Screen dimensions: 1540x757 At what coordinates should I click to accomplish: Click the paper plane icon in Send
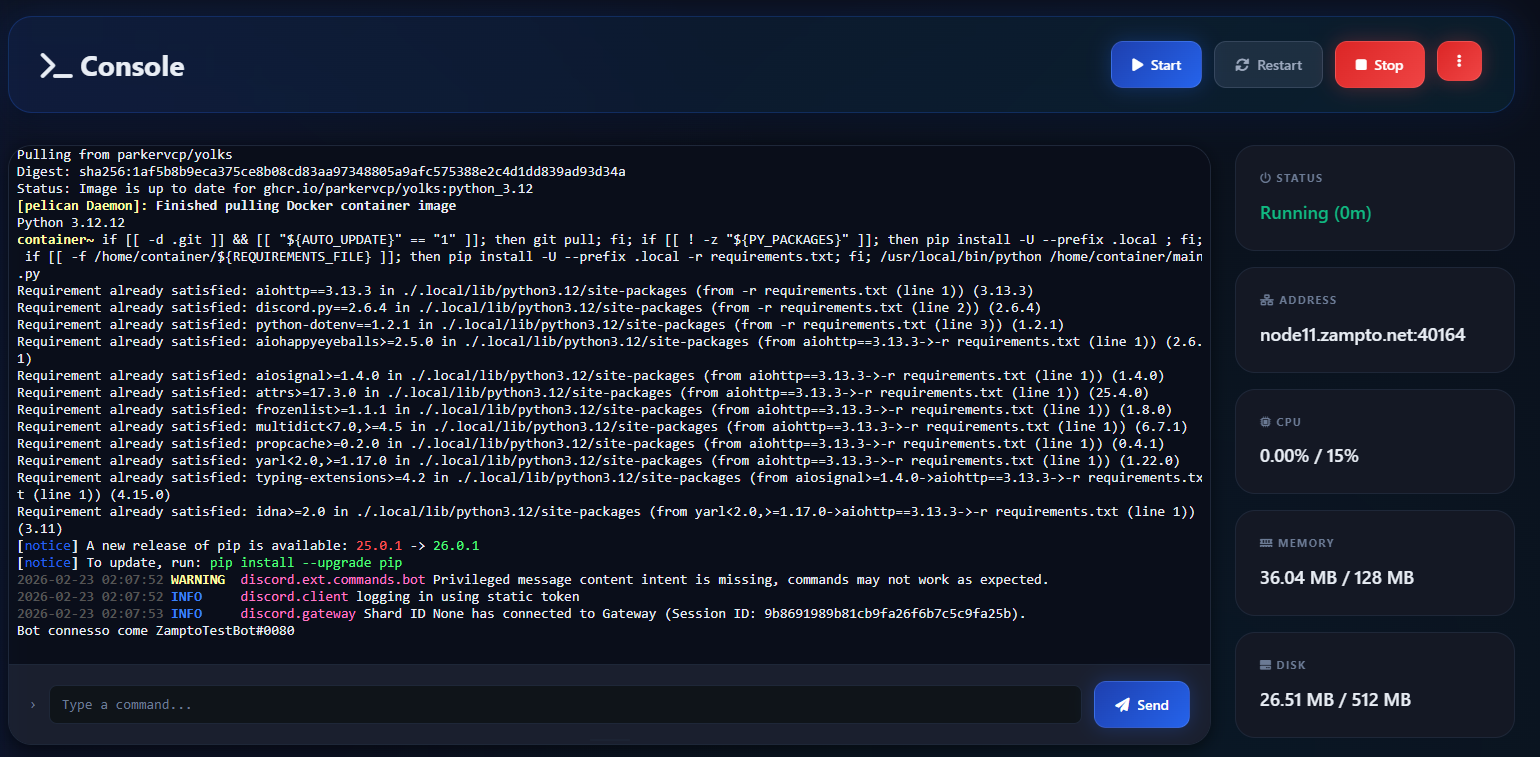coord(1122,705)
